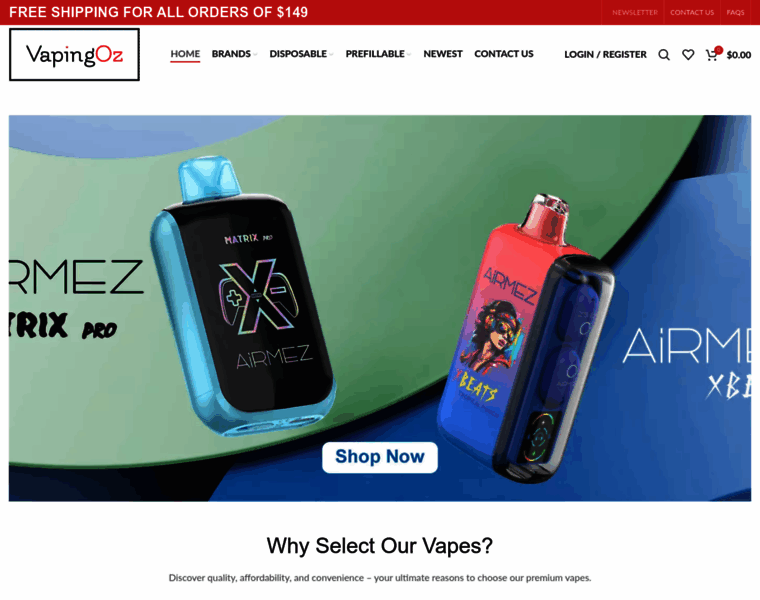Open the Newest menu item
The width and height of the screenshot is (760, 600).
(443, 54)
